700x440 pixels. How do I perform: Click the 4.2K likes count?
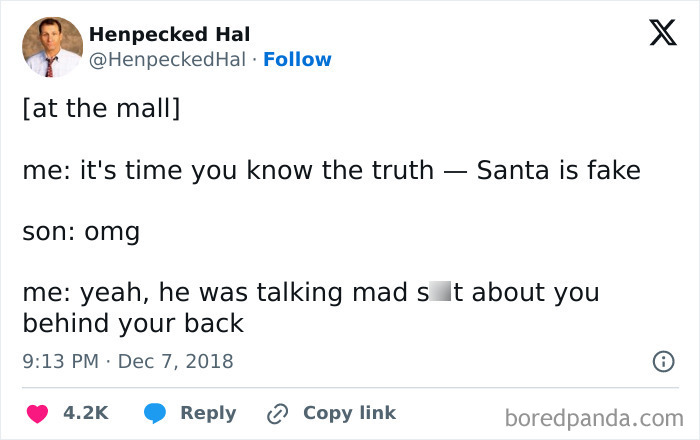85,413
